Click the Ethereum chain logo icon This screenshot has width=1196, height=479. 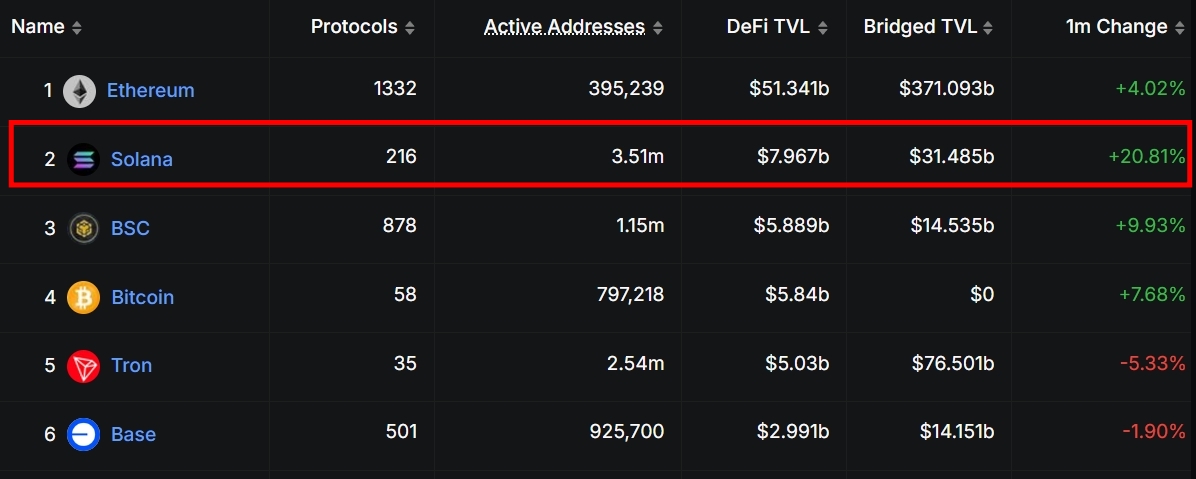(x=80, y=91)
